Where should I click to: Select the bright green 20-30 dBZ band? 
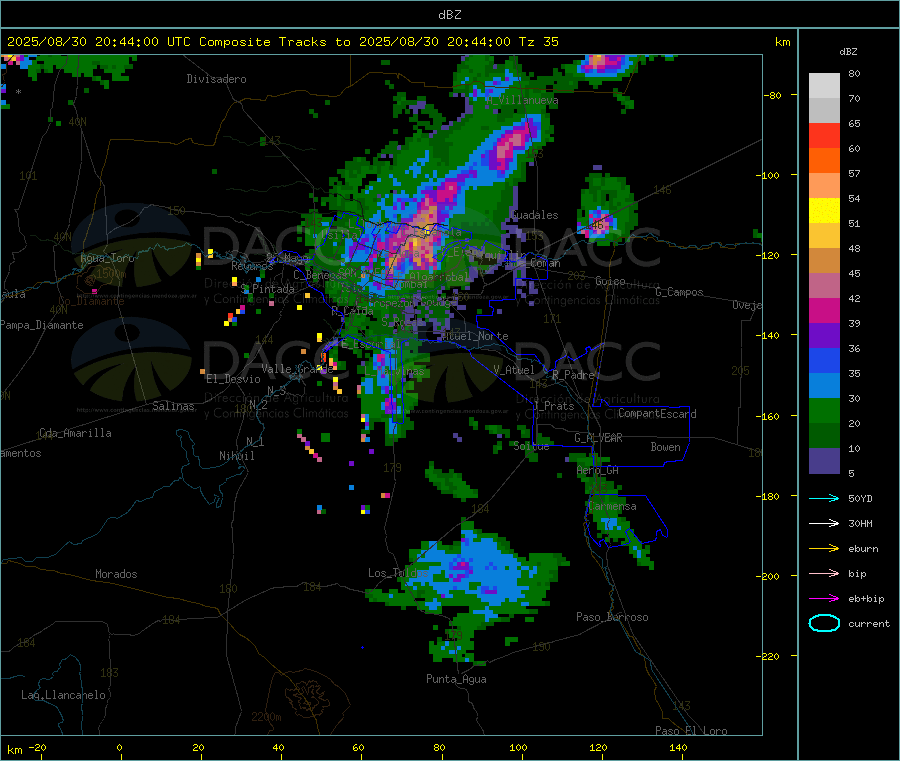pos(824,410)
